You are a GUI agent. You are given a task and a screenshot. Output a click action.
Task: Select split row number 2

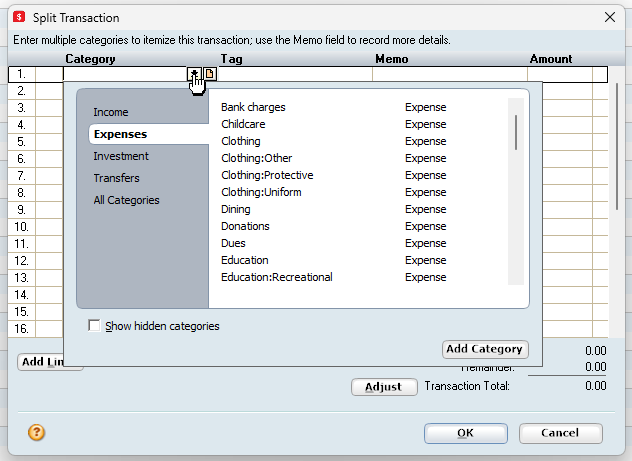tap(21, 91)
